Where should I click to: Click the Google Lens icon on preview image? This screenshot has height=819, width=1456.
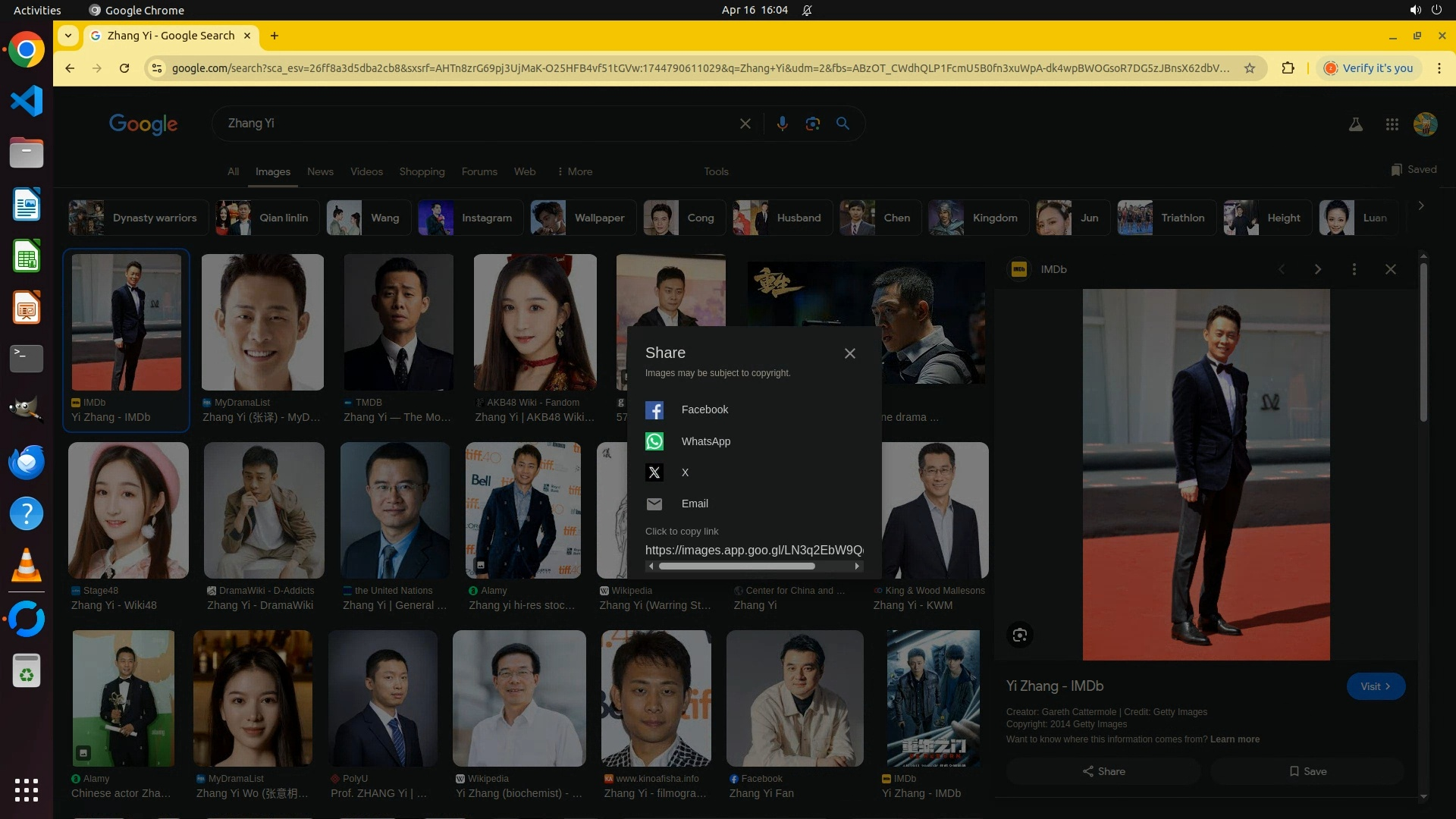coord(1019,635)
